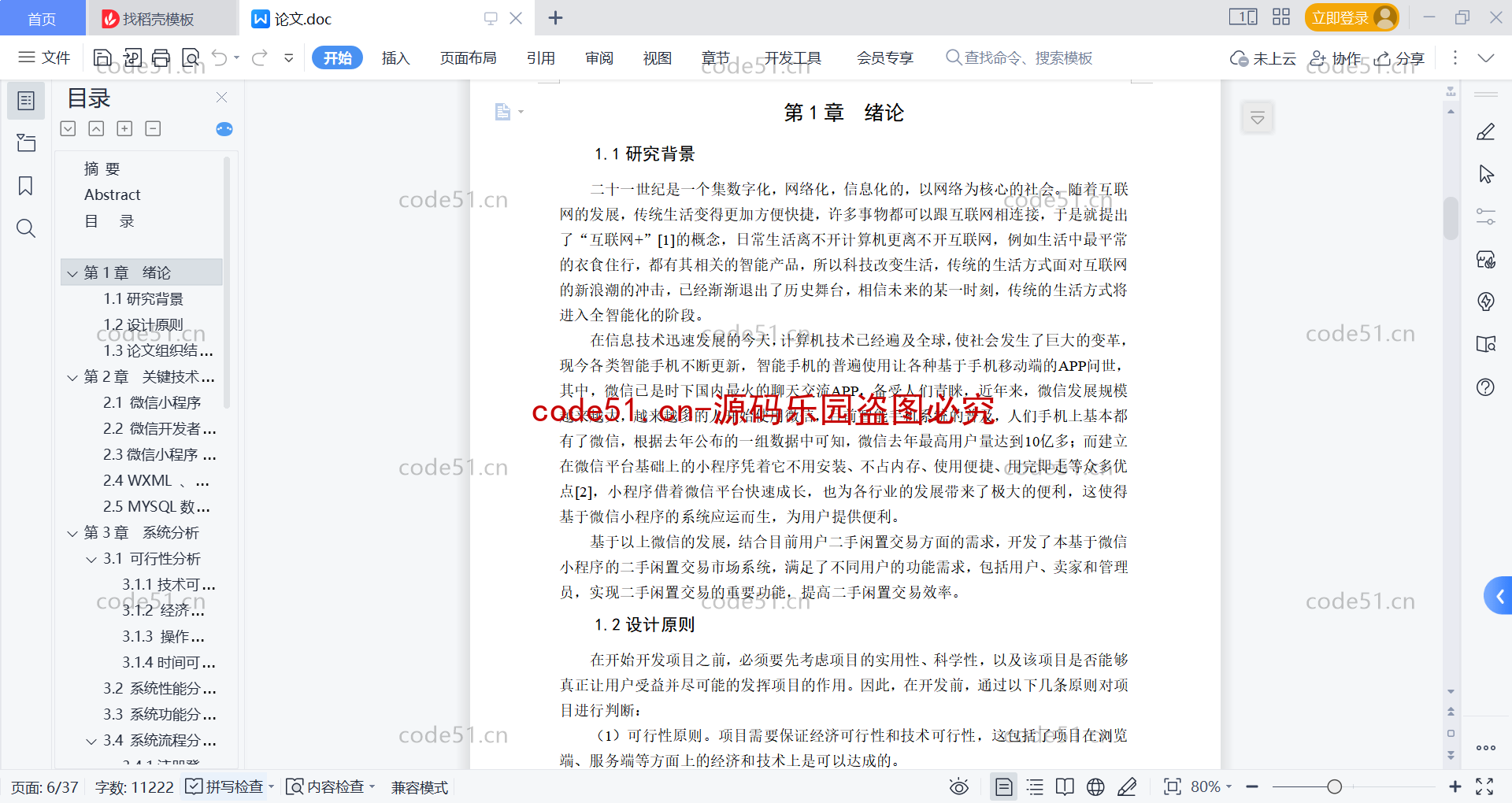Collapse 3.1 可行性分析 outline node
Viewport: 1512px width, 803px height.
pyautogui.click(x=91, y=559)
